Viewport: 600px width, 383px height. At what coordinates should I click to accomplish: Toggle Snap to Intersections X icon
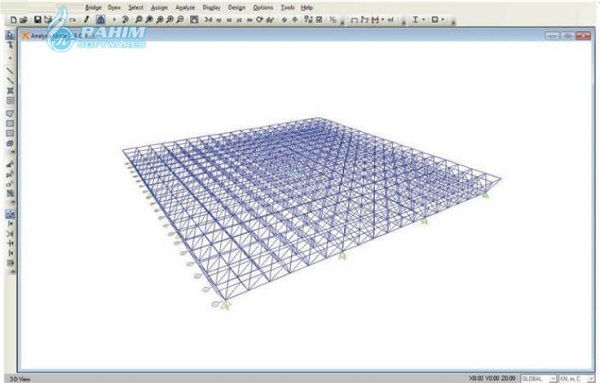[x=10, y=234]
